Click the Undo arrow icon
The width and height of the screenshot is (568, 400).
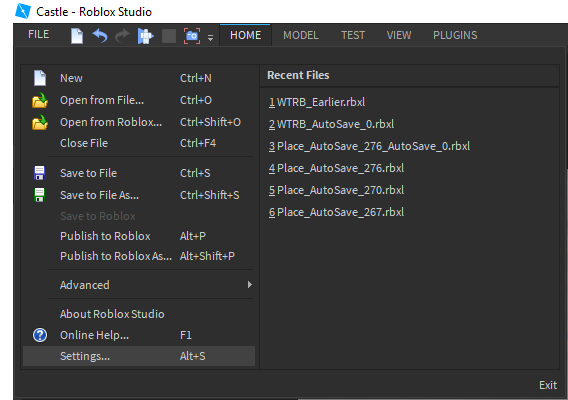[x=100, y=36]
